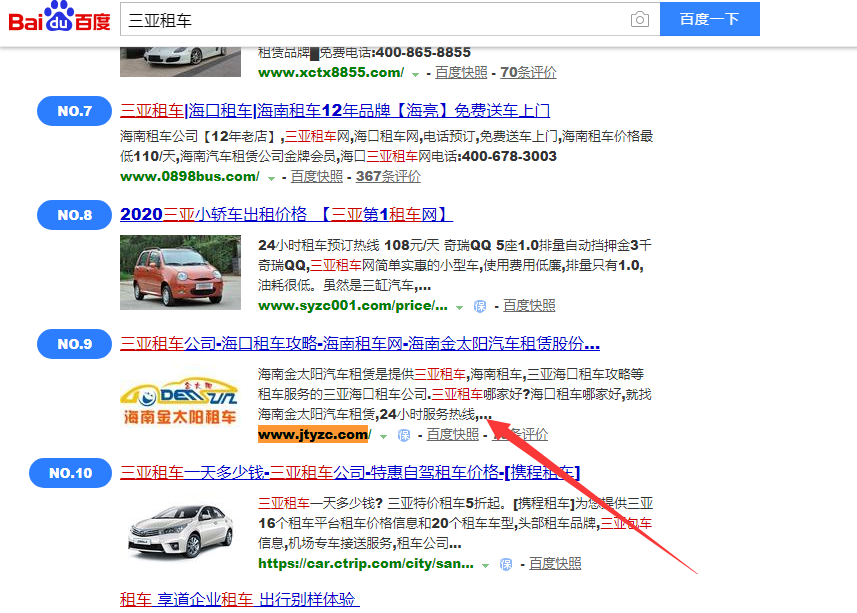Click the 海南金太阳租车 logo thumbnail
The height and width of the screenshot is (613, 857).
pos(180,402)
